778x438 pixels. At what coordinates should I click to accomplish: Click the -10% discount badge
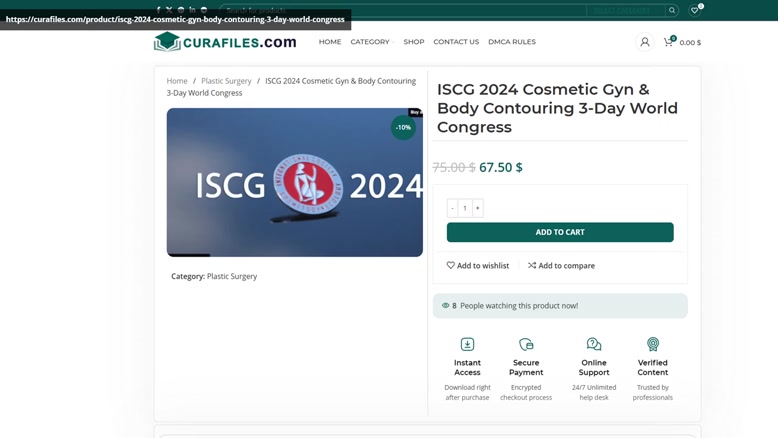point(403,127)
